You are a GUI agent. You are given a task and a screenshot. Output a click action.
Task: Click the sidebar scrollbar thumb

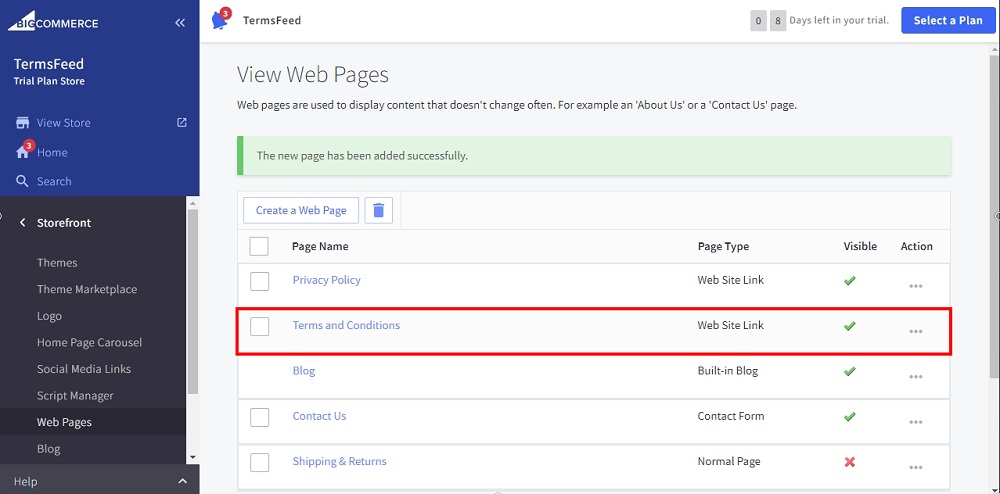coord(193,301)
